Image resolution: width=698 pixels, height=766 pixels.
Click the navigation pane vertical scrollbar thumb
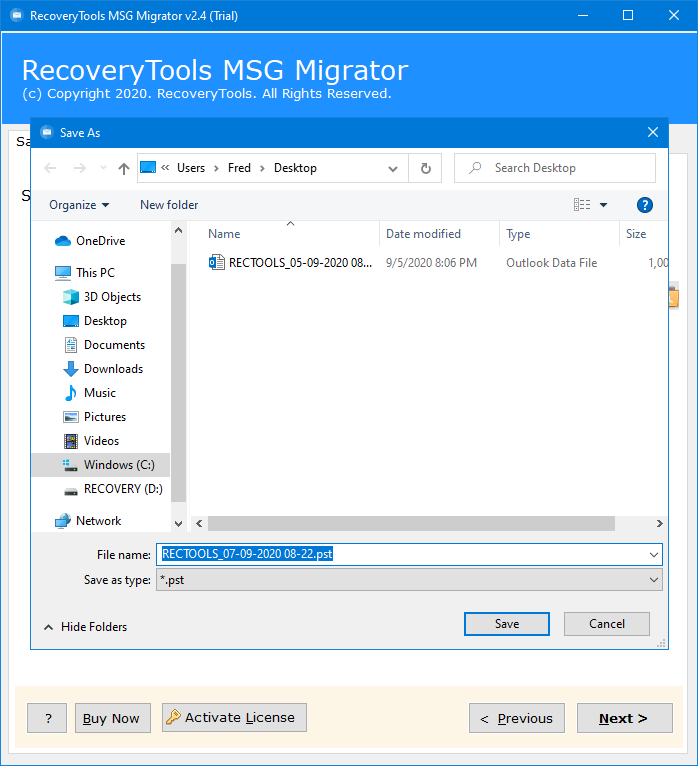click(178, 383)
